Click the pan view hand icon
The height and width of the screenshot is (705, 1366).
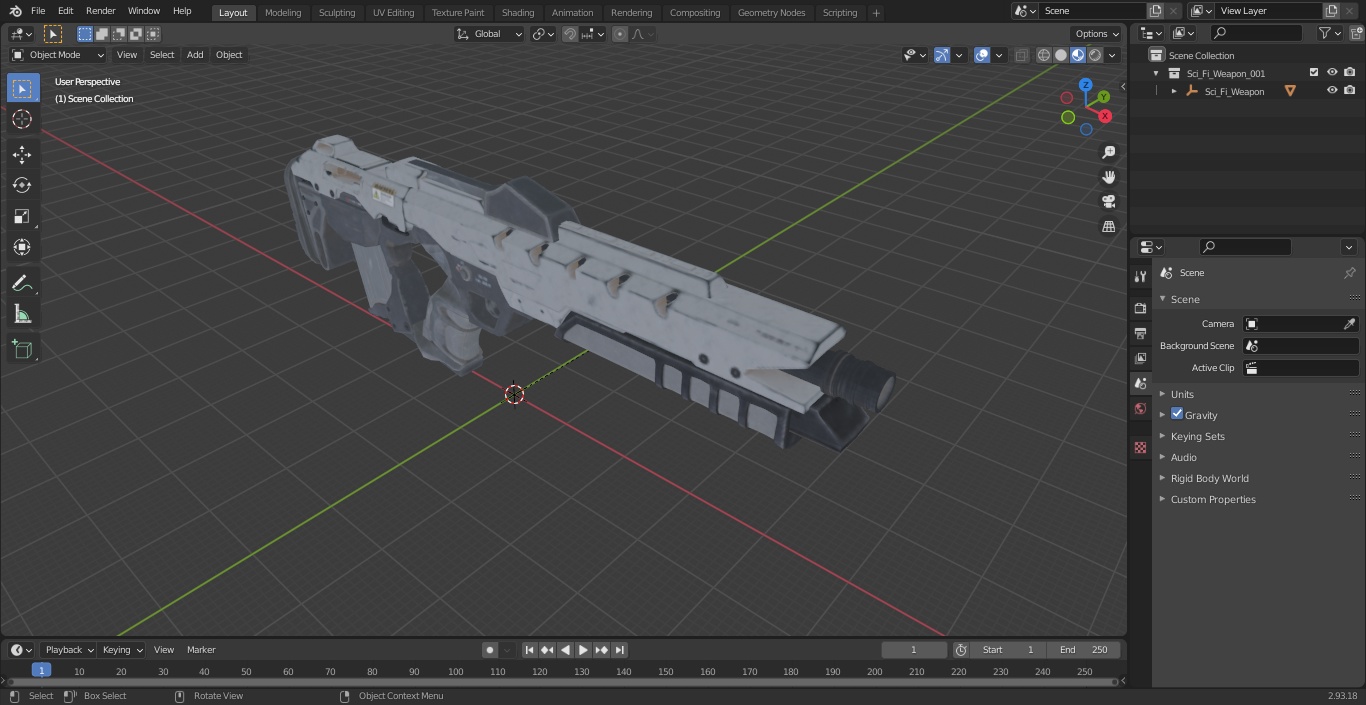tap(1108, 177)
